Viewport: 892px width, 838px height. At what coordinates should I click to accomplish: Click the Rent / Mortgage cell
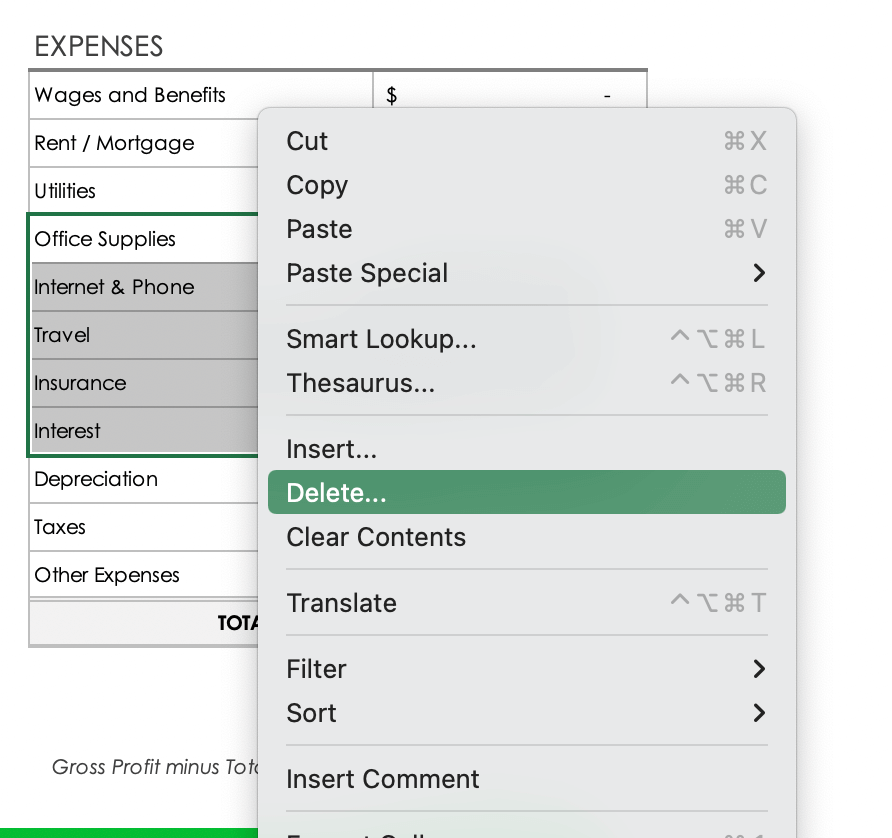tap(114, 143)
